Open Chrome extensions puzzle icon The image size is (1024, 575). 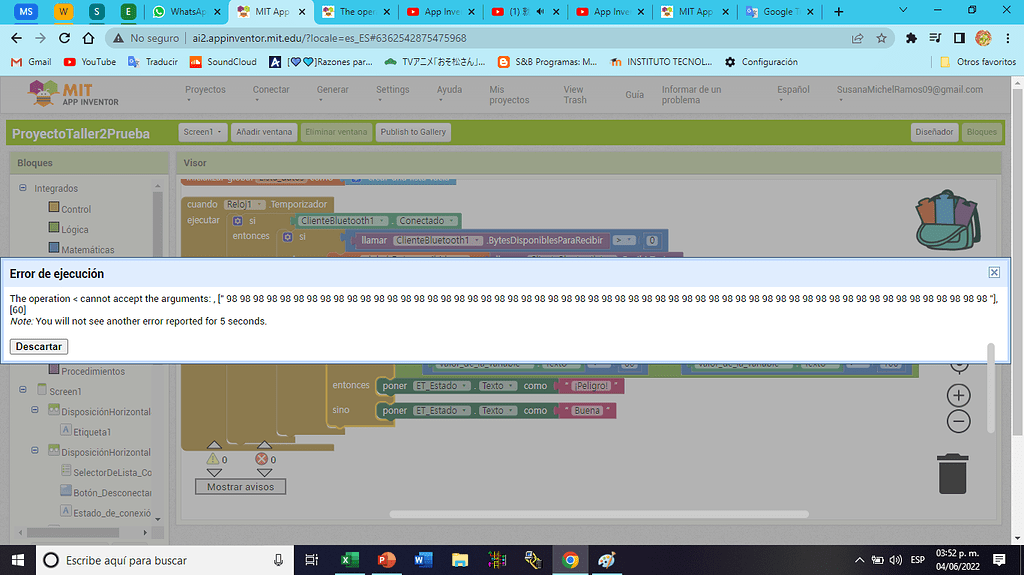(x=911, y=38)
